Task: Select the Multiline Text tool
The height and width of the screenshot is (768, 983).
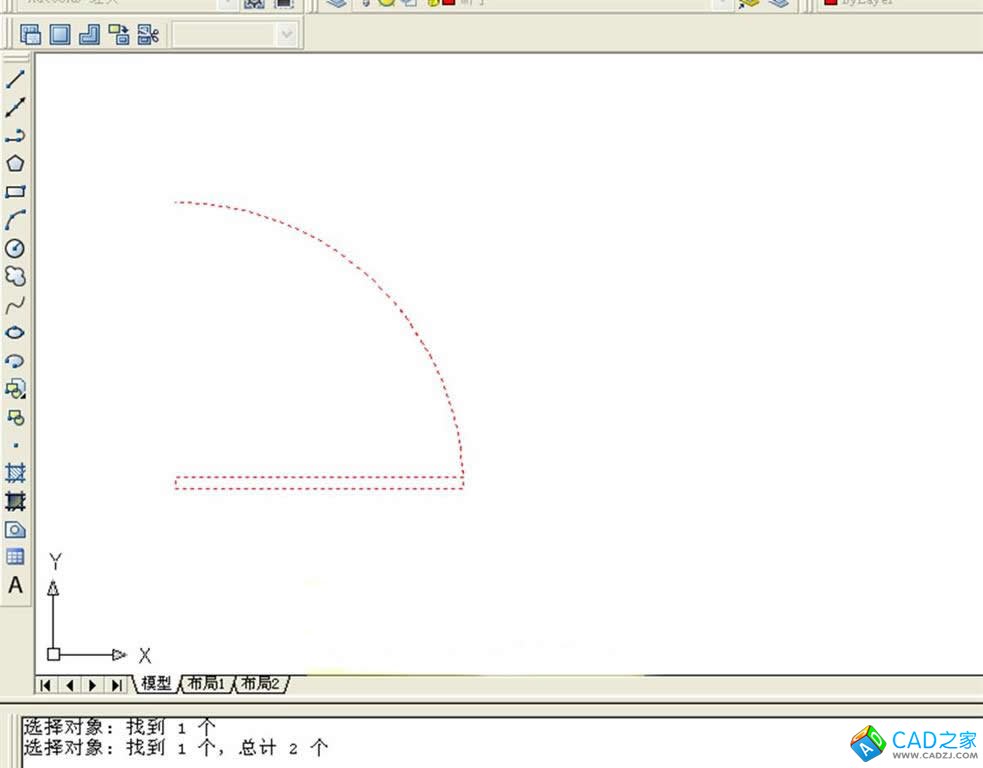Action: pyautogui.click(x=15, y=586)
